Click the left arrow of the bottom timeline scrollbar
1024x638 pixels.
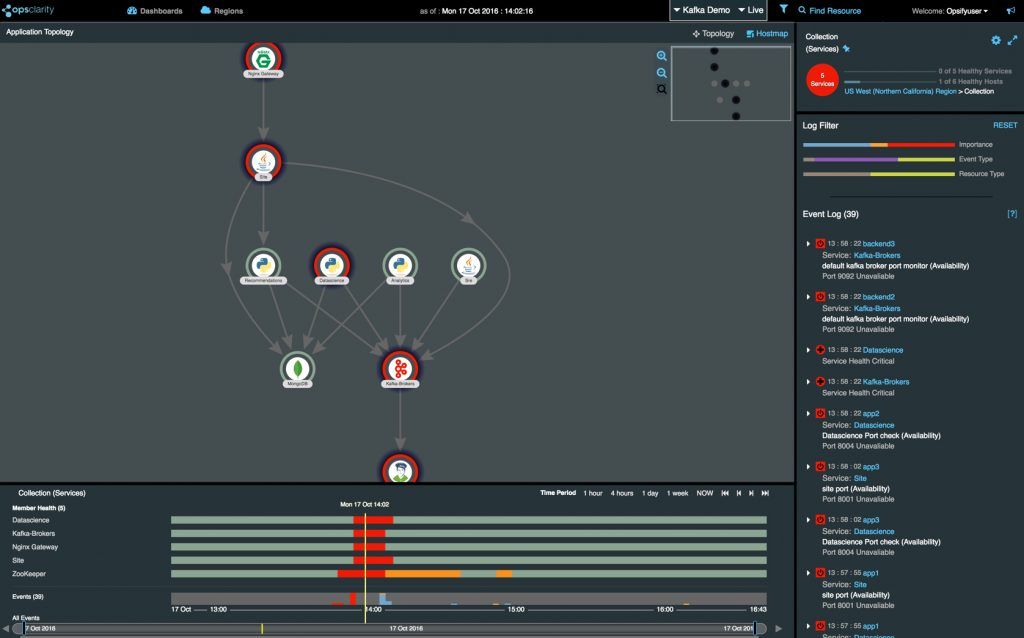click(6, 629)
